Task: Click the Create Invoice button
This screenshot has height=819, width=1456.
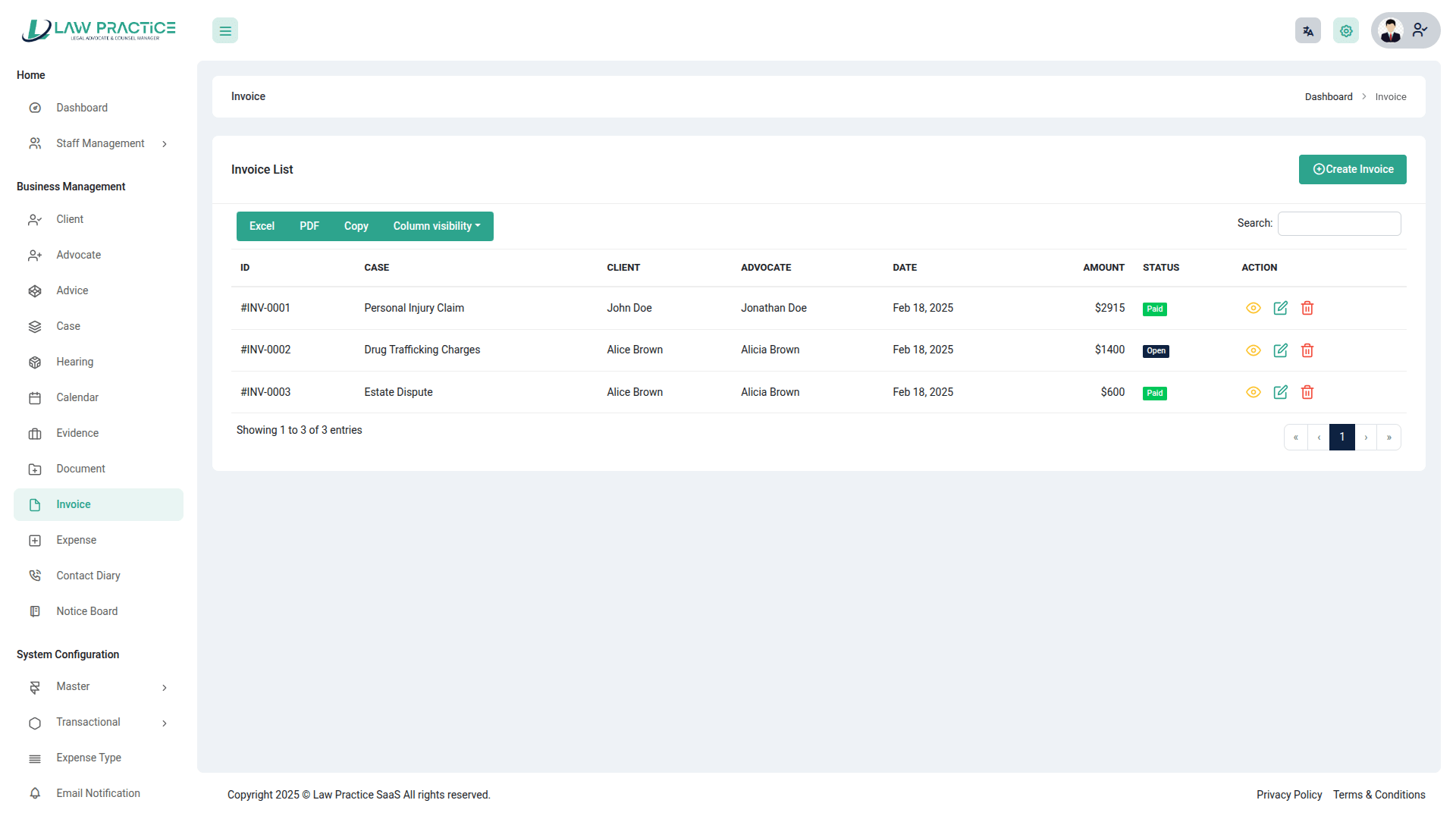Action: (1352, 169)
